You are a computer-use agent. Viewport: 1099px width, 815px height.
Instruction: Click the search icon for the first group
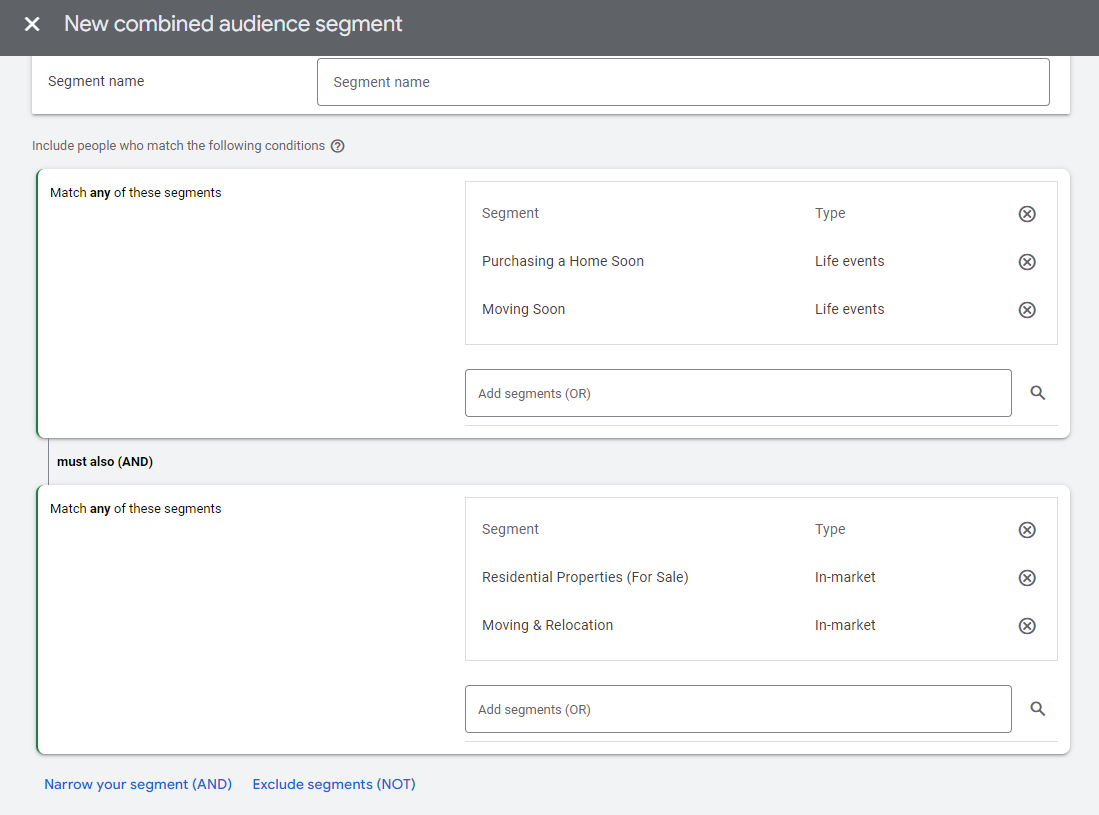1037,392
